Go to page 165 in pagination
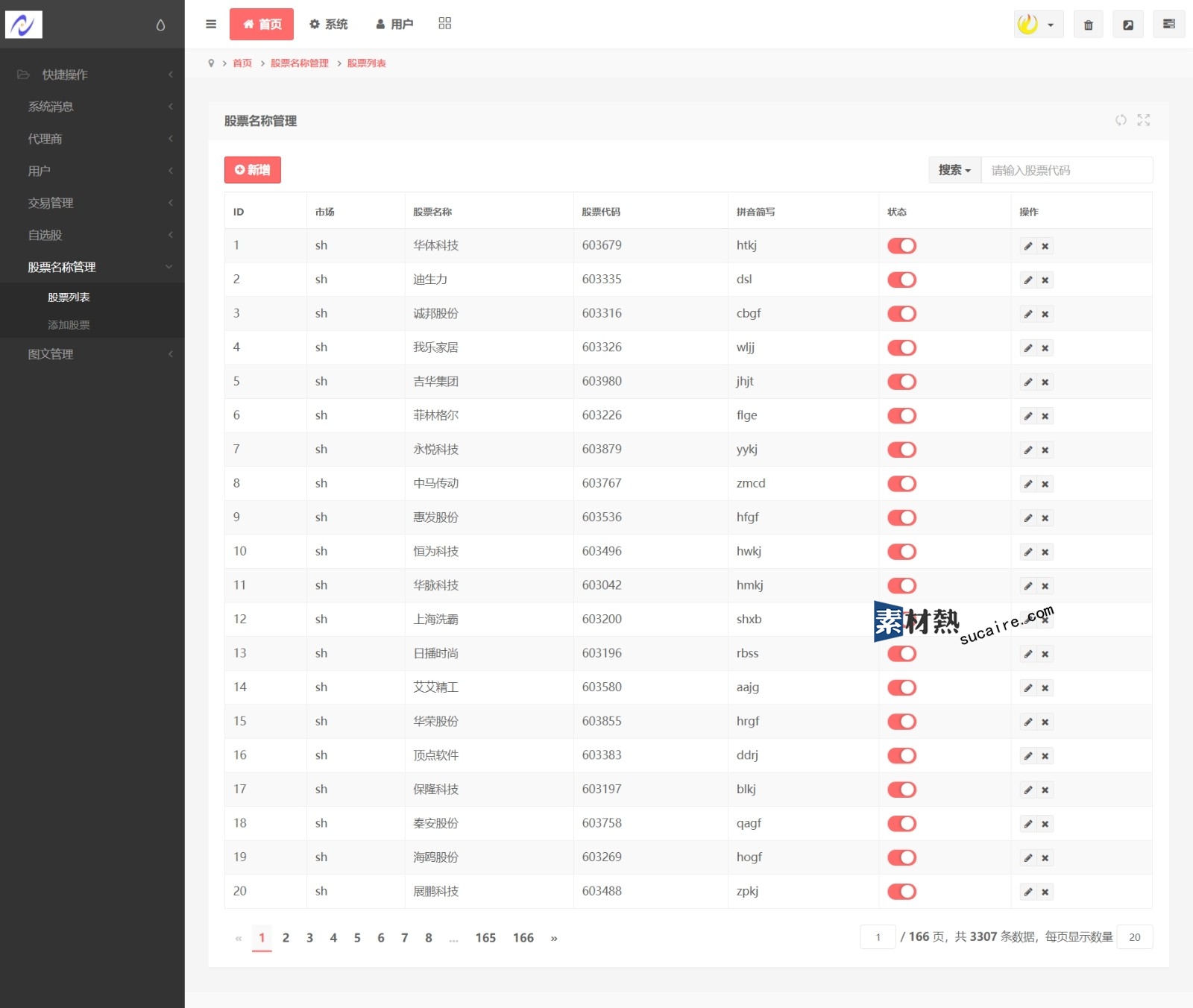Viewport: 1193px width, 1008px height. 485,938
